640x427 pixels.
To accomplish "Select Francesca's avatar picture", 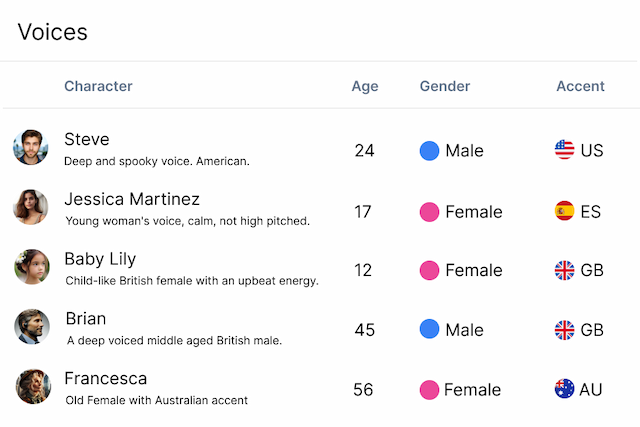I will click(31, 387).
